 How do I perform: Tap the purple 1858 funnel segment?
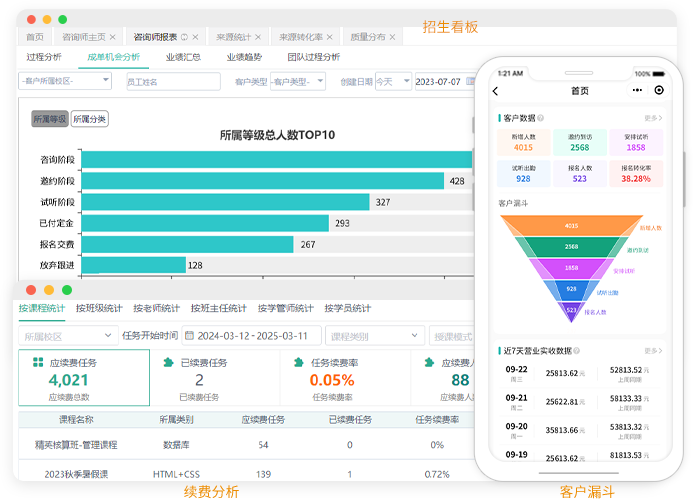pyautogui.click(x=571, y=268)
